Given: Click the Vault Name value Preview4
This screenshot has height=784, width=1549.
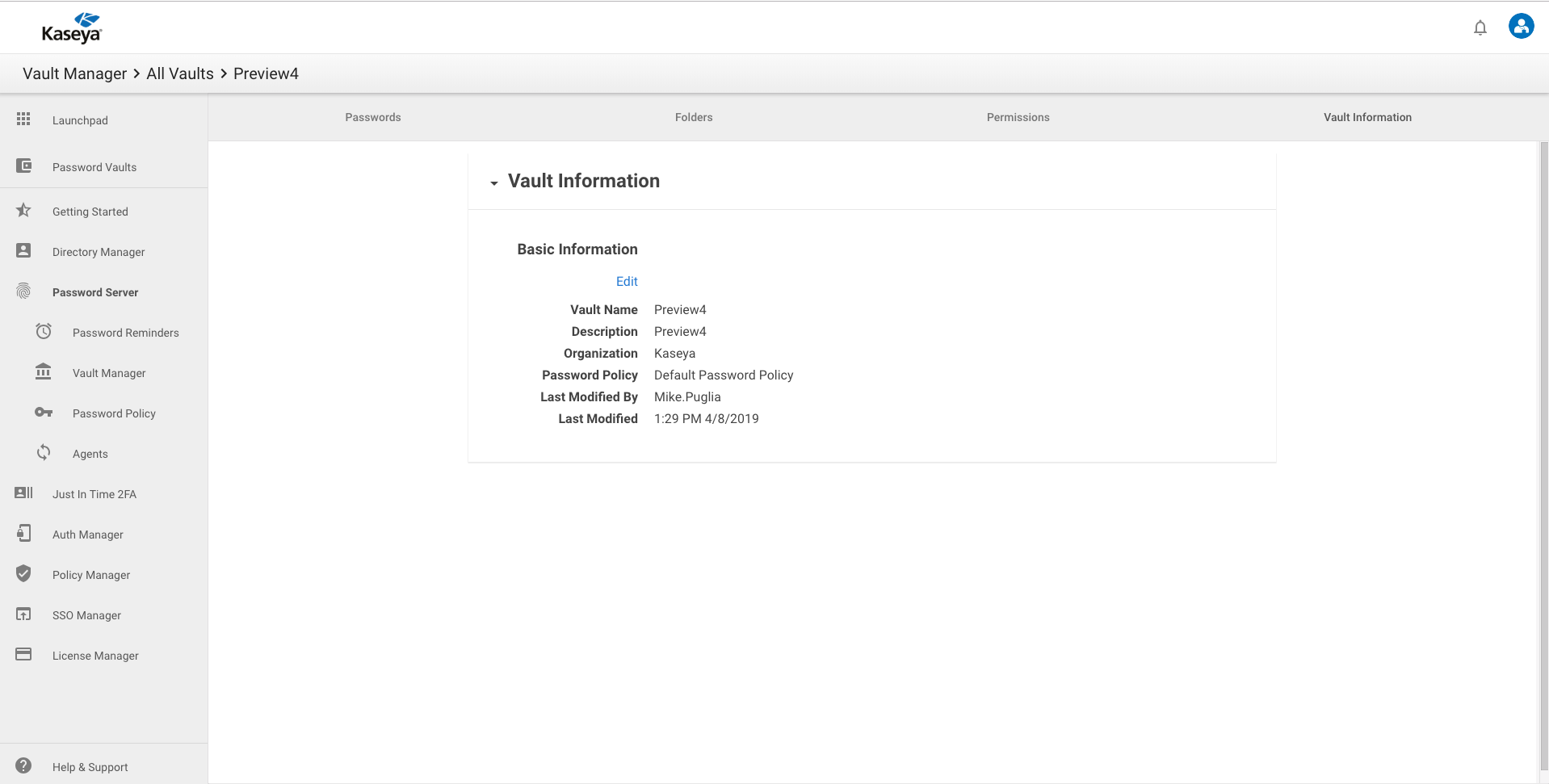Looking at the screenshot, I should click(680, 309).
